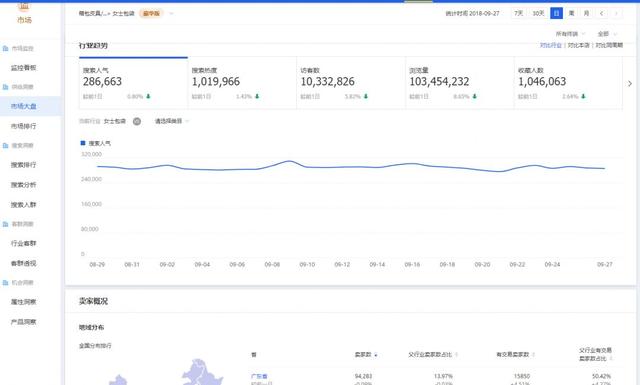
Task: Click the green down arrow under 浏览量
Action: 474,96
